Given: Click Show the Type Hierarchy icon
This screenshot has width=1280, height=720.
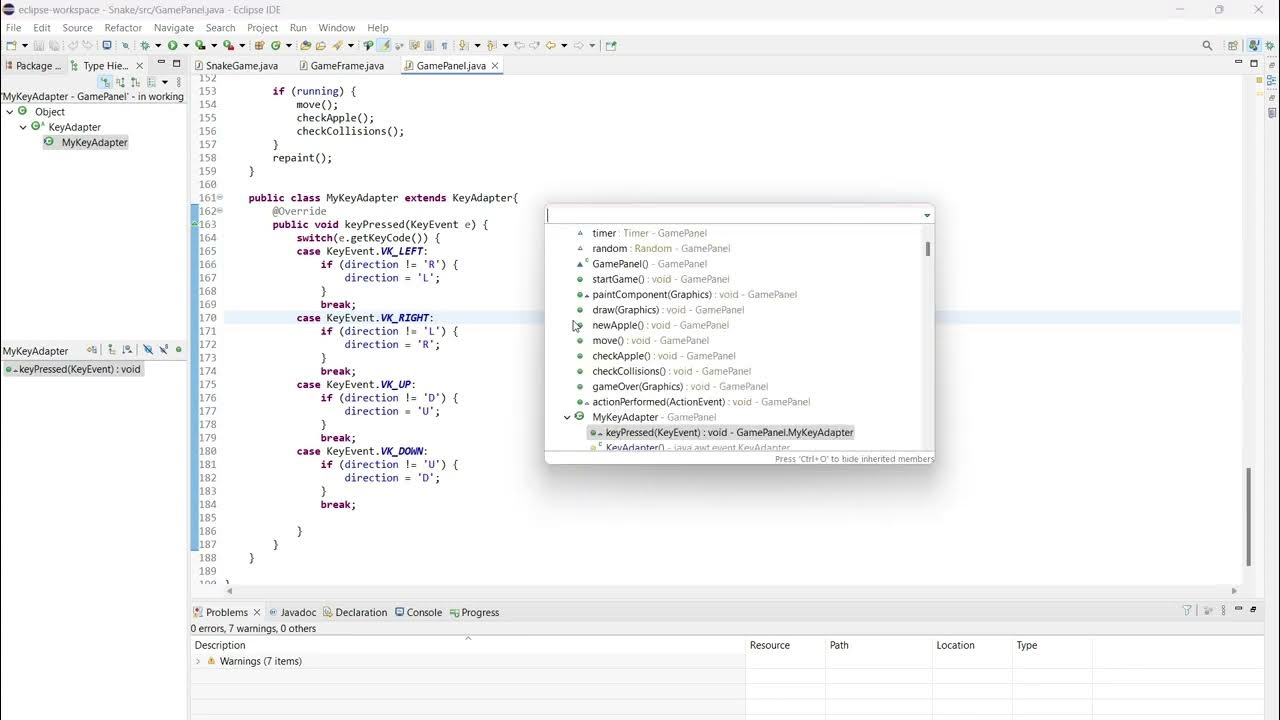Looking at the screenshot, I should point(105,82).
